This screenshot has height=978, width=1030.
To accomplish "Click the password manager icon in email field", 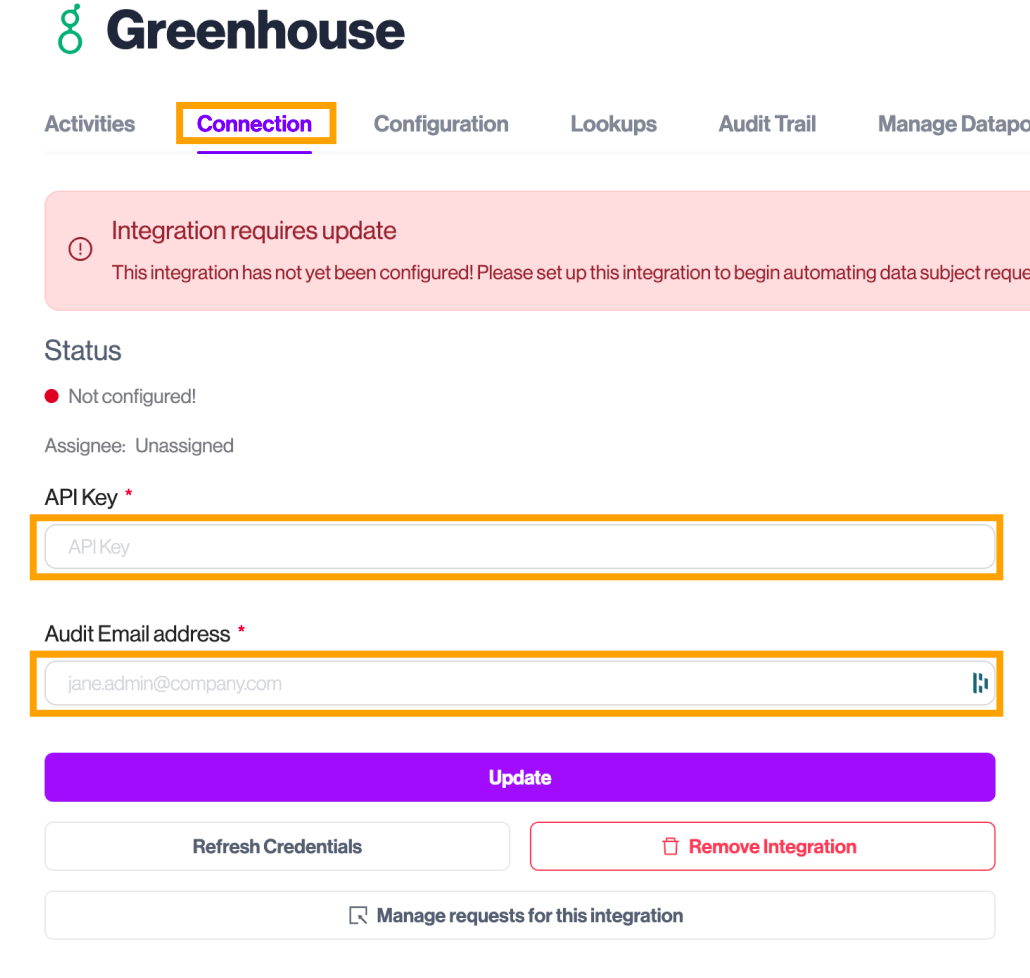I will click(x=979, y=683).
